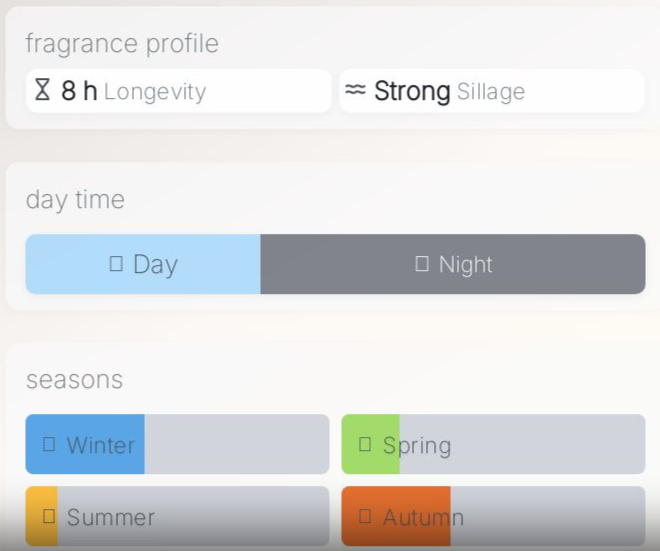Click the wavy sillage icon
This screenshot has width=660, height=551.
tap(355, 91)
